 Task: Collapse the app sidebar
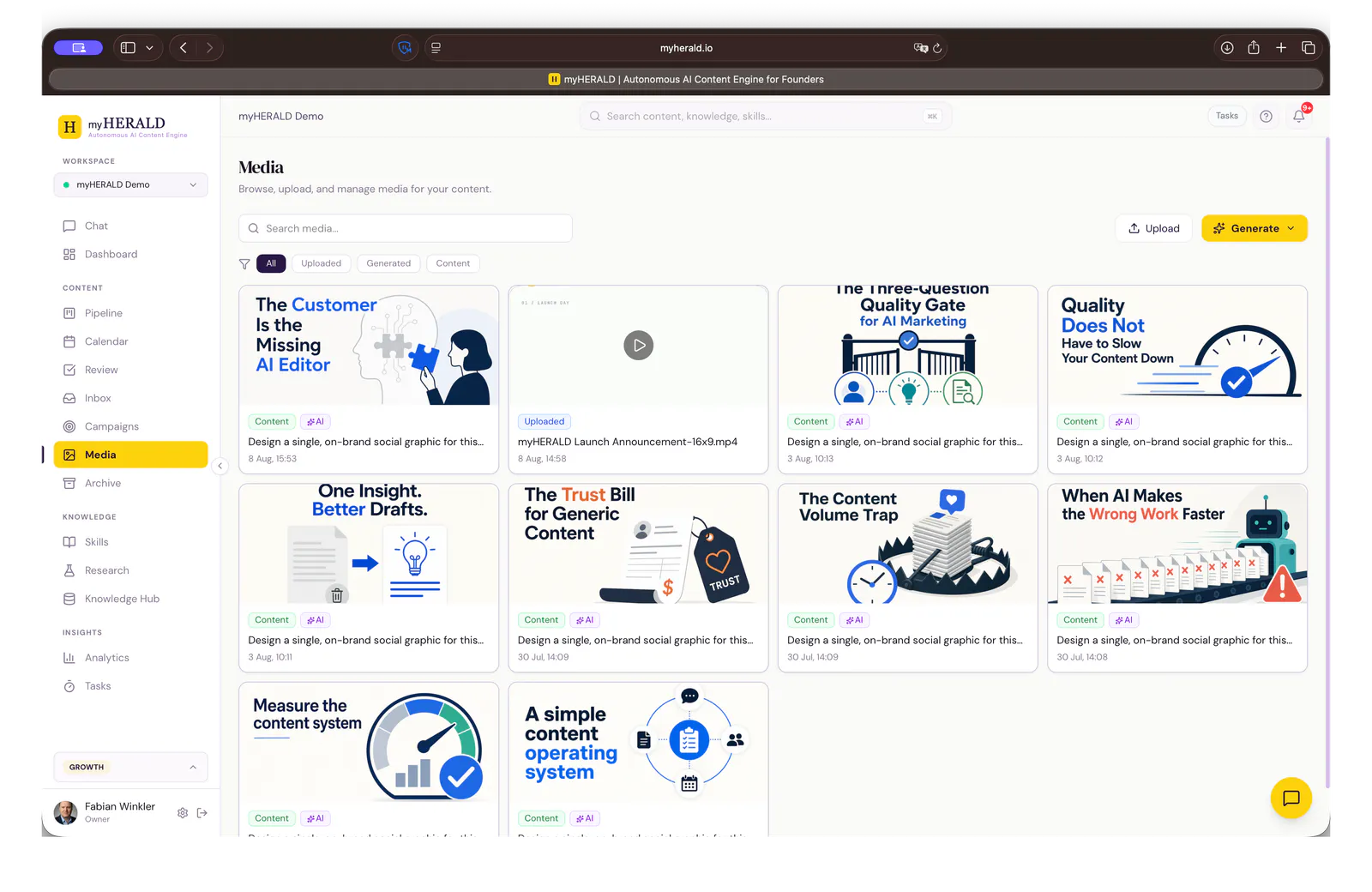tap(220, 466)
